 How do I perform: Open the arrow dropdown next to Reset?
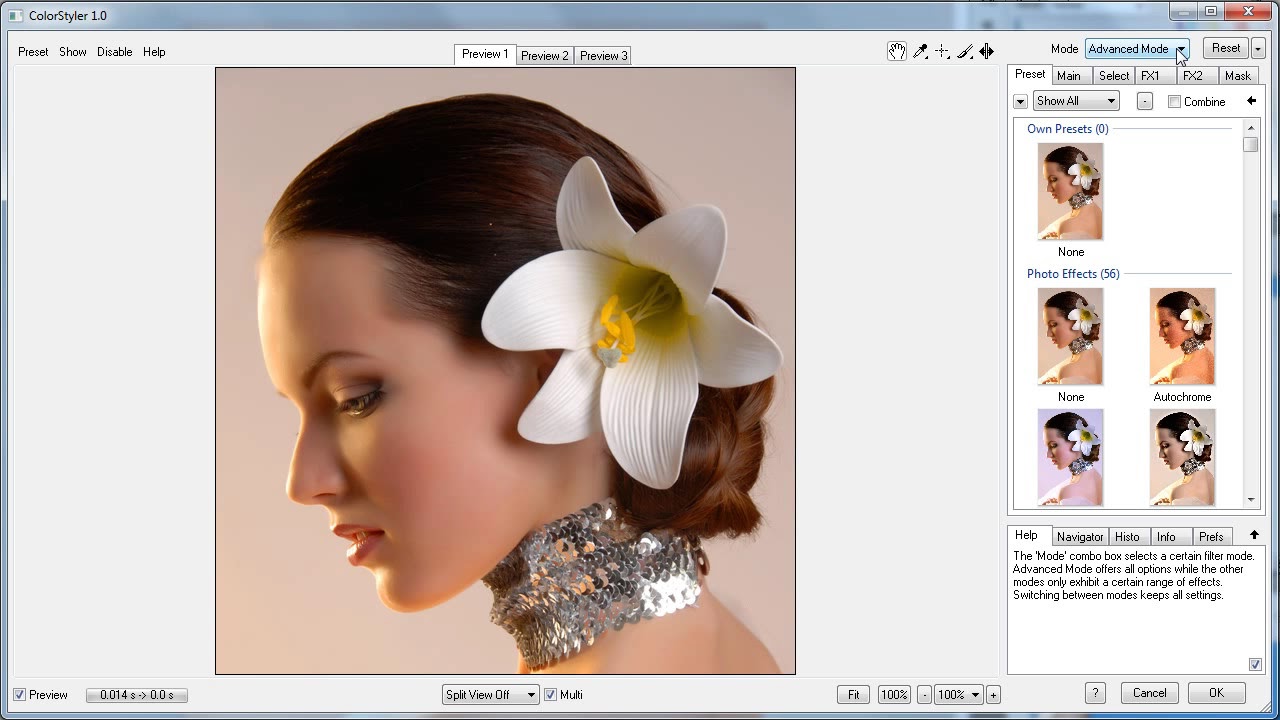pyautogui.click(x=1258, y=49)
